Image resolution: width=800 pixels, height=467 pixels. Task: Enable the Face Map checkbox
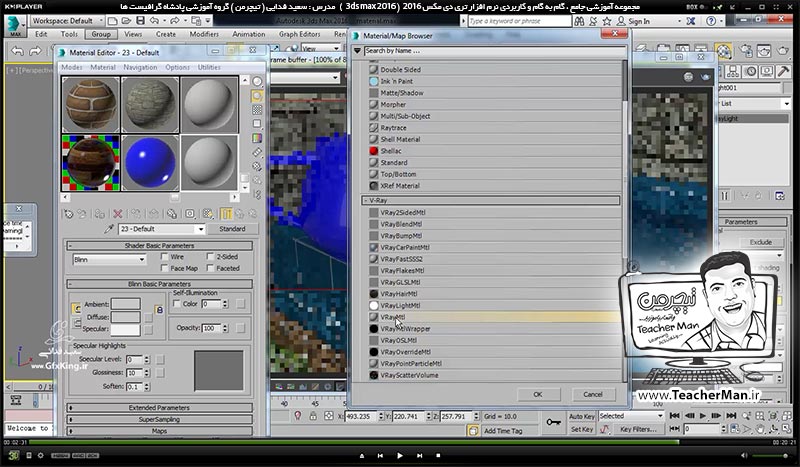(164, 268)
